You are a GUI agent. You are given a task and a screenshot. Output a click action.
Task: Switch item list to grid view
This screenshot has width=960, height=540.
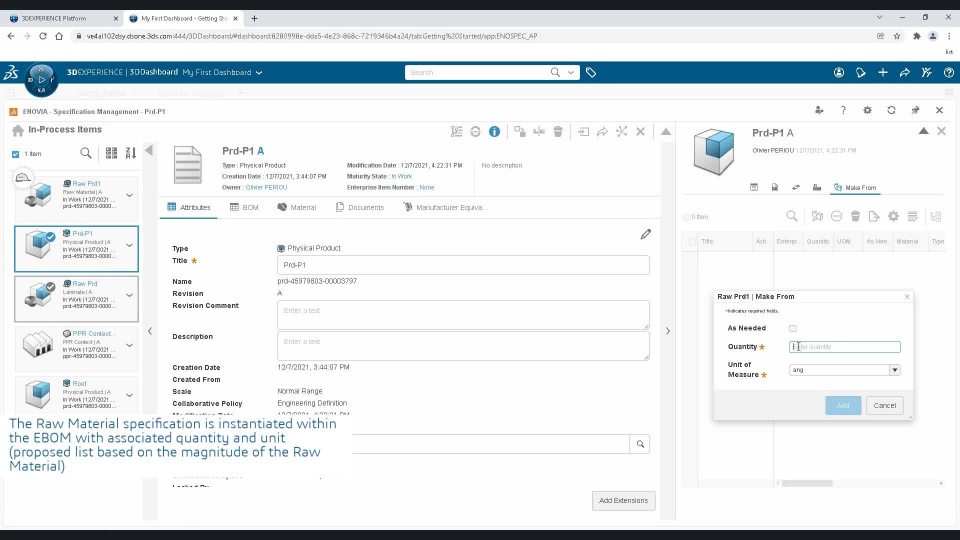(x=111, y=153)
